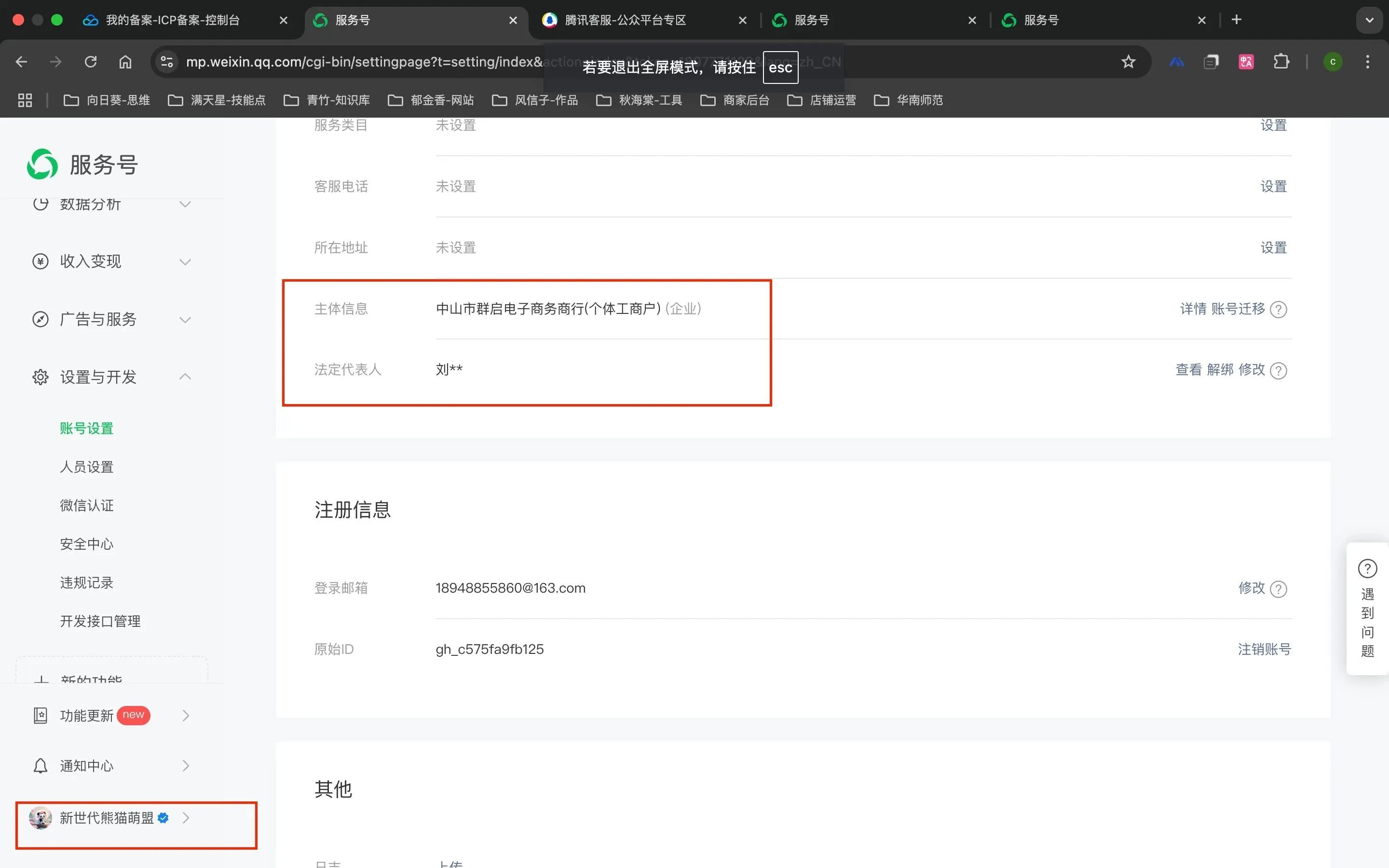This screenshot has width=1389, height=868.
Task: Click the help icon beside 修改 for 法定代表人
Action: (1278, 370)
